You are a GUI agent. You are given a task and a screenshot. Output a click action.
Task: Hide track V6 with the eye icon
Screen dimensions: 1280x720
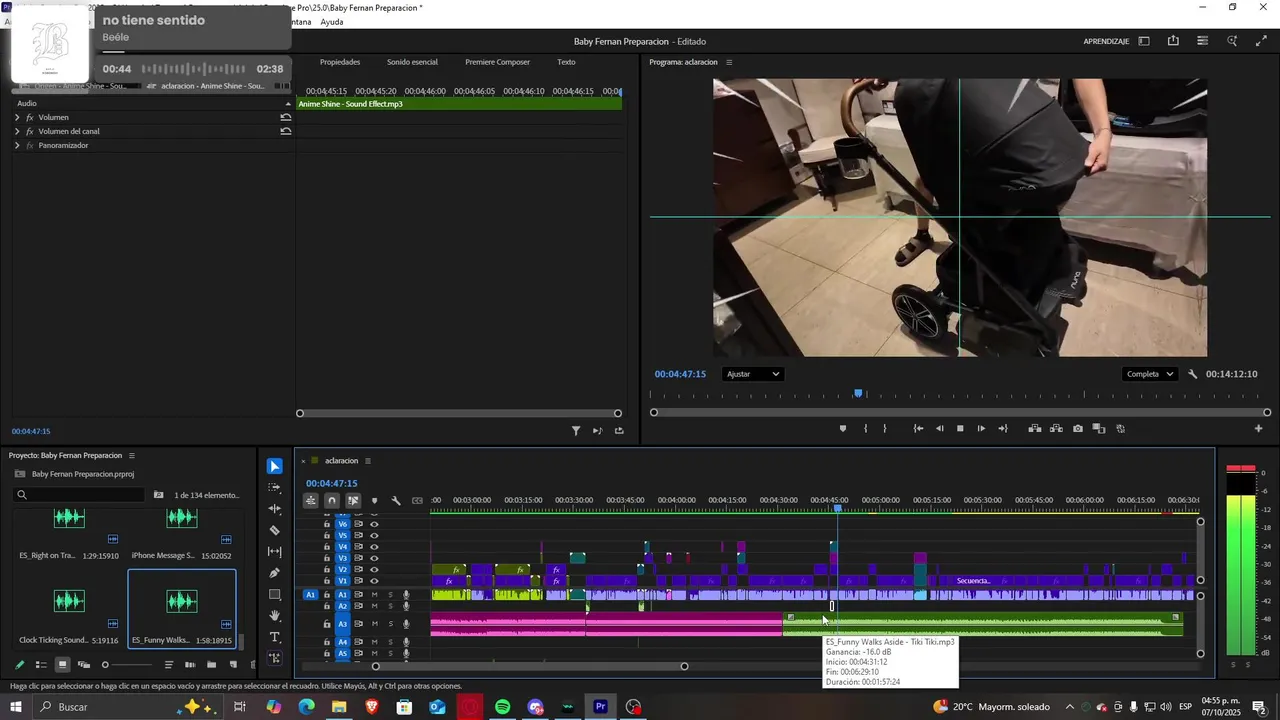click(x=375, y=523)
